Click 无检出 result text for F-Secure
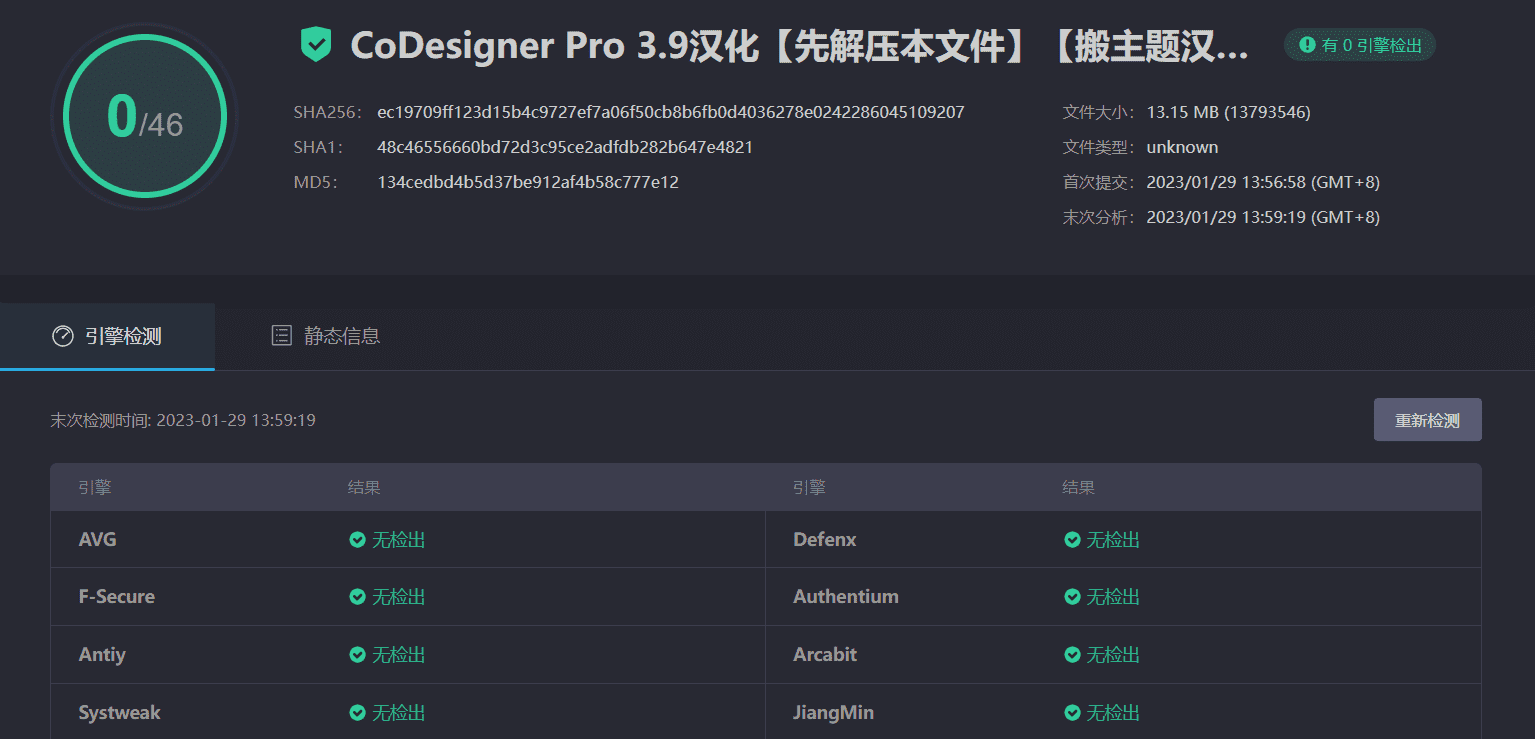The width and height of the screenshot is (1535, 739). (399, 597)
